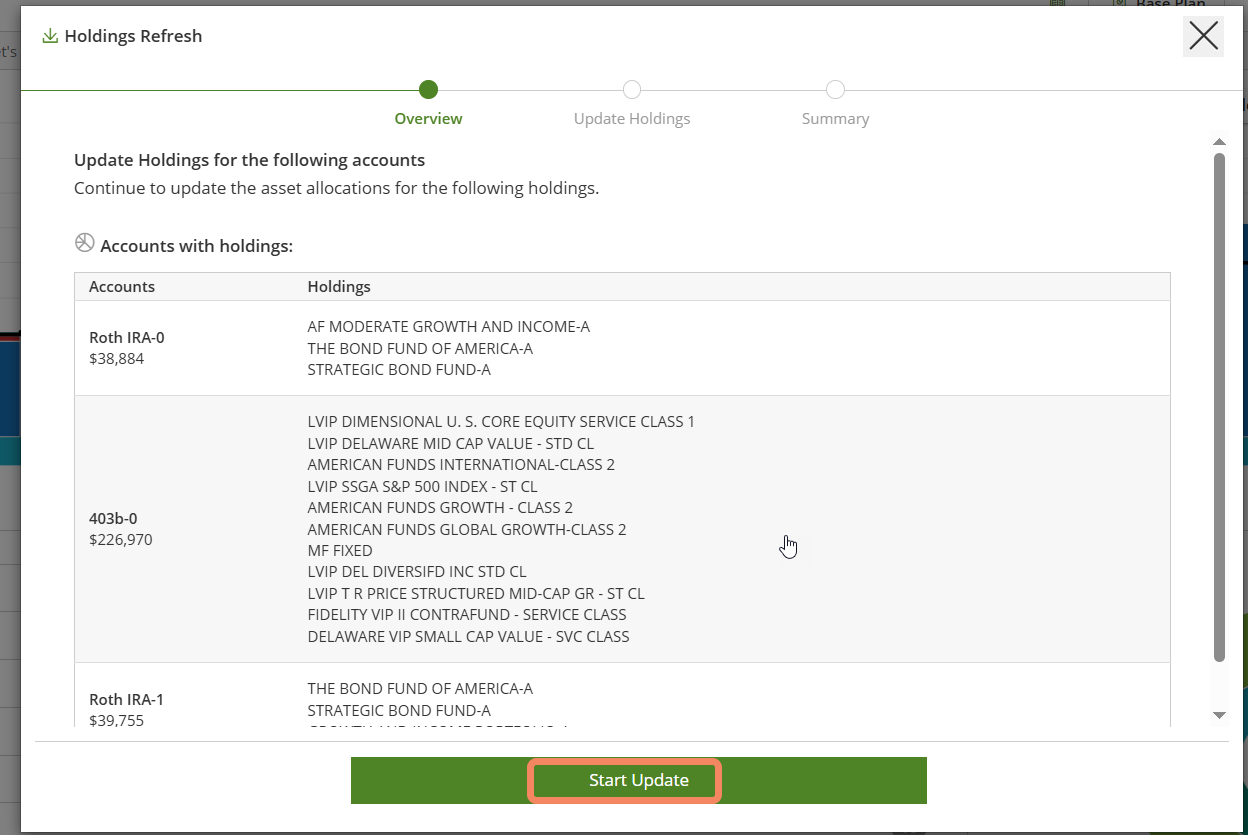This screenshot has width=1248, height=835.
Task: Click the pie chart icon beside Accounts with holdings
Action: click(85, 243)
